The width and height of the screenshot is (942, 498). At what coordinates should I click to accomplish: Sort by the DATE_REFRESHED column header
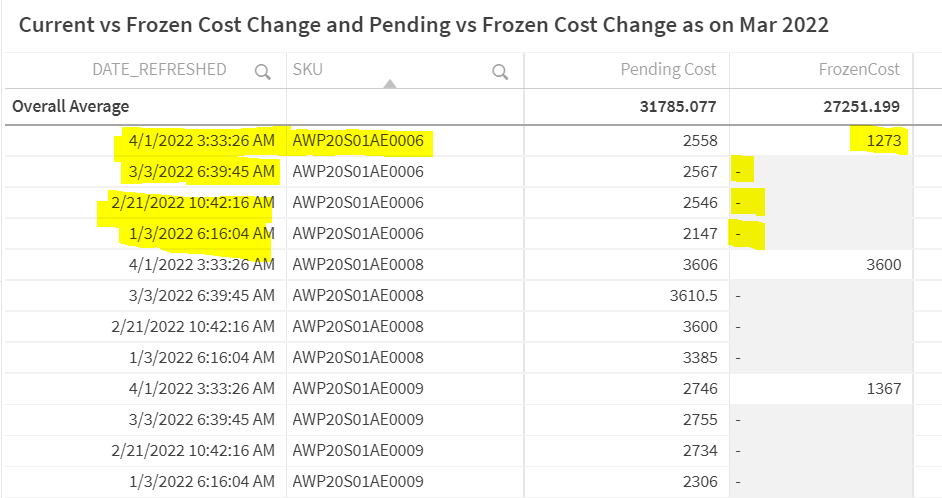tap(159, 70)
